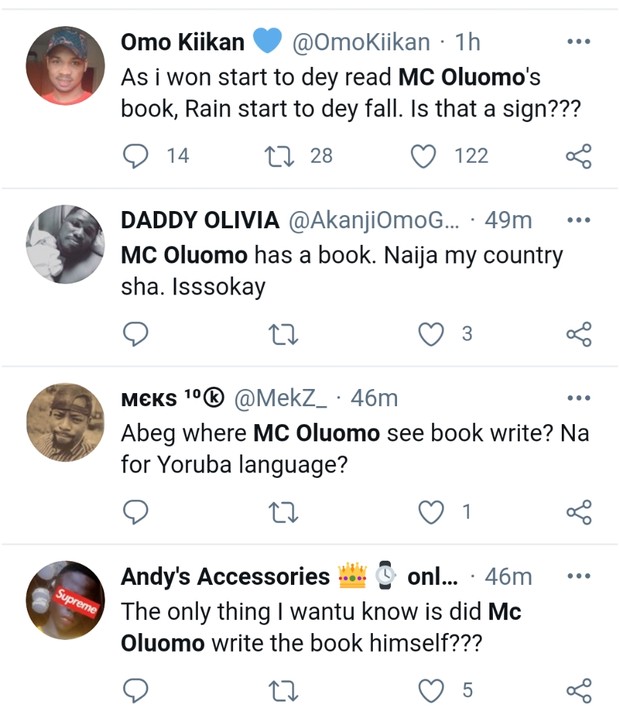View Omo Kiikan's profile picture
Image resolution: width=619 pixels, height=720 pixels.
point(65,66)
